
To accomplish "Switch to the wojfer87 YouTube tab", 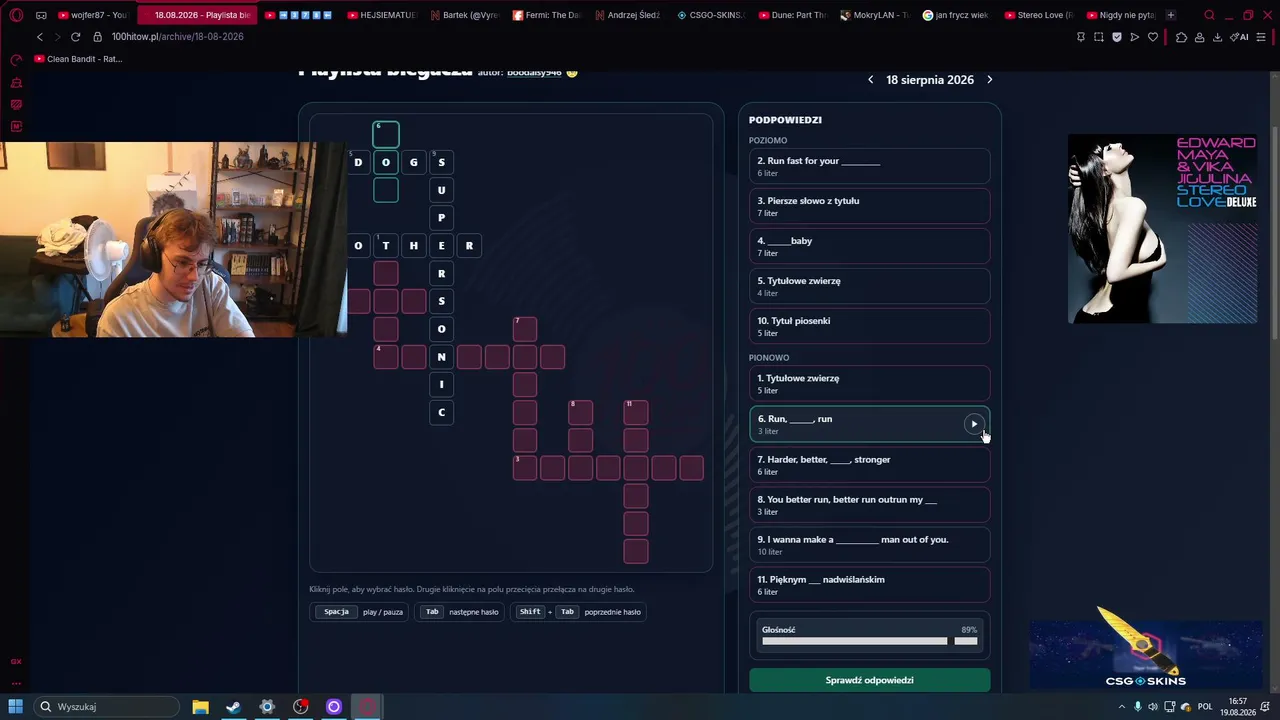I will tap(93, 15).
